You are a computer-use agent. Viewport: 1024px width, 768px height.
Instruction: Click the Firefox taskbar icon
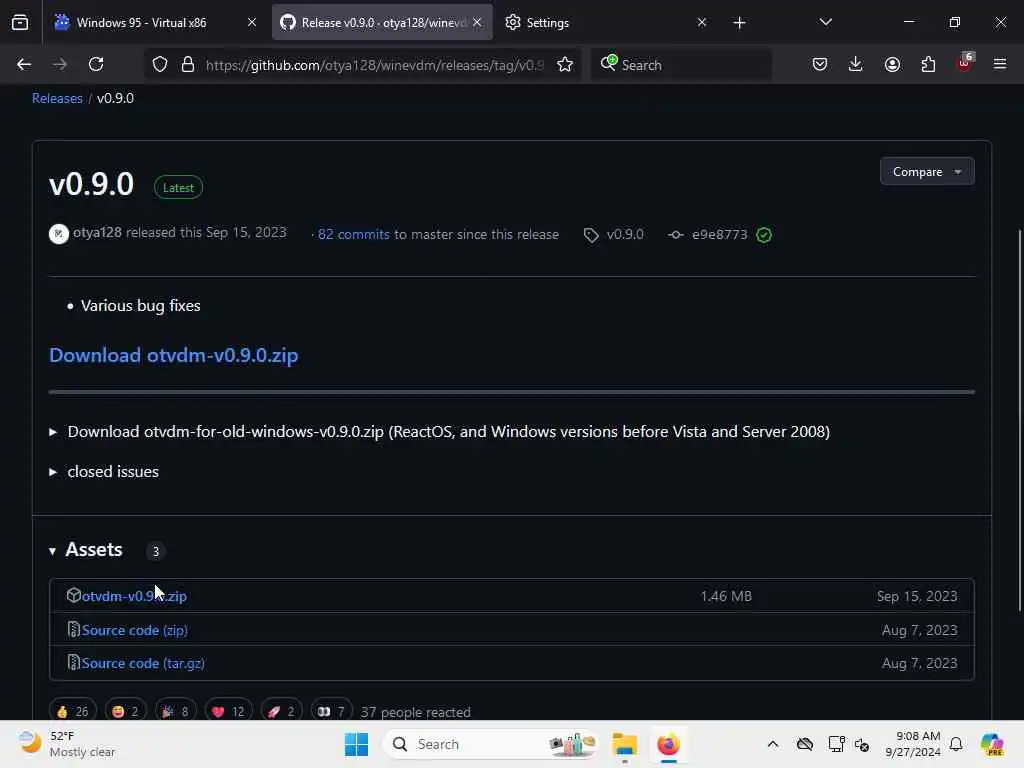[669, 744]
